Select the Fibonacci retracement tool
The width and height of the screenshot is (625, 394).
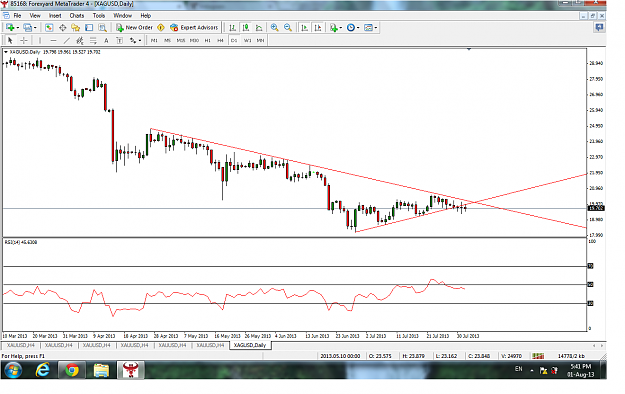[x=93, y=40]
